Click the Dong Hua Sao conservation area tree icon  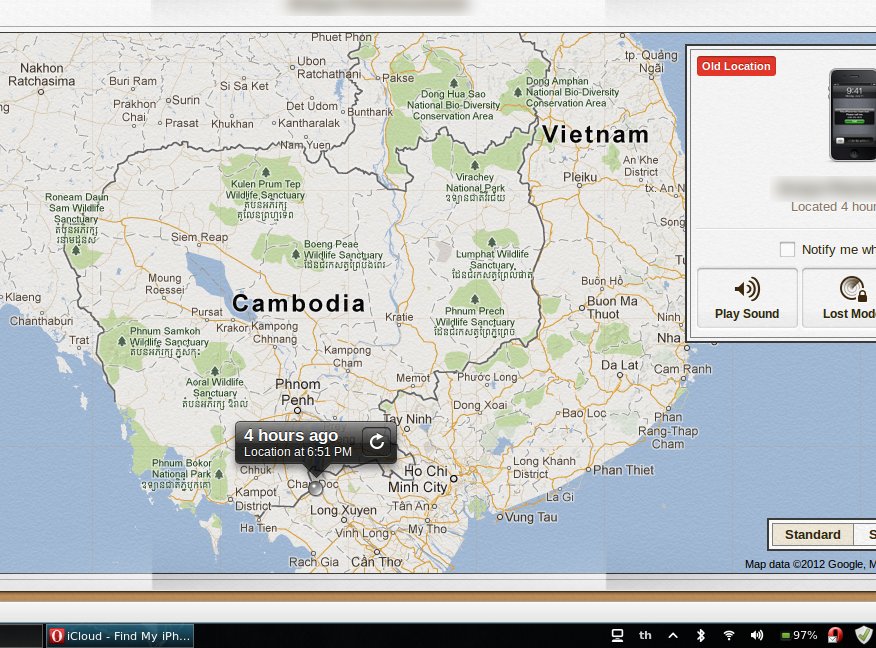coord(454,83)
